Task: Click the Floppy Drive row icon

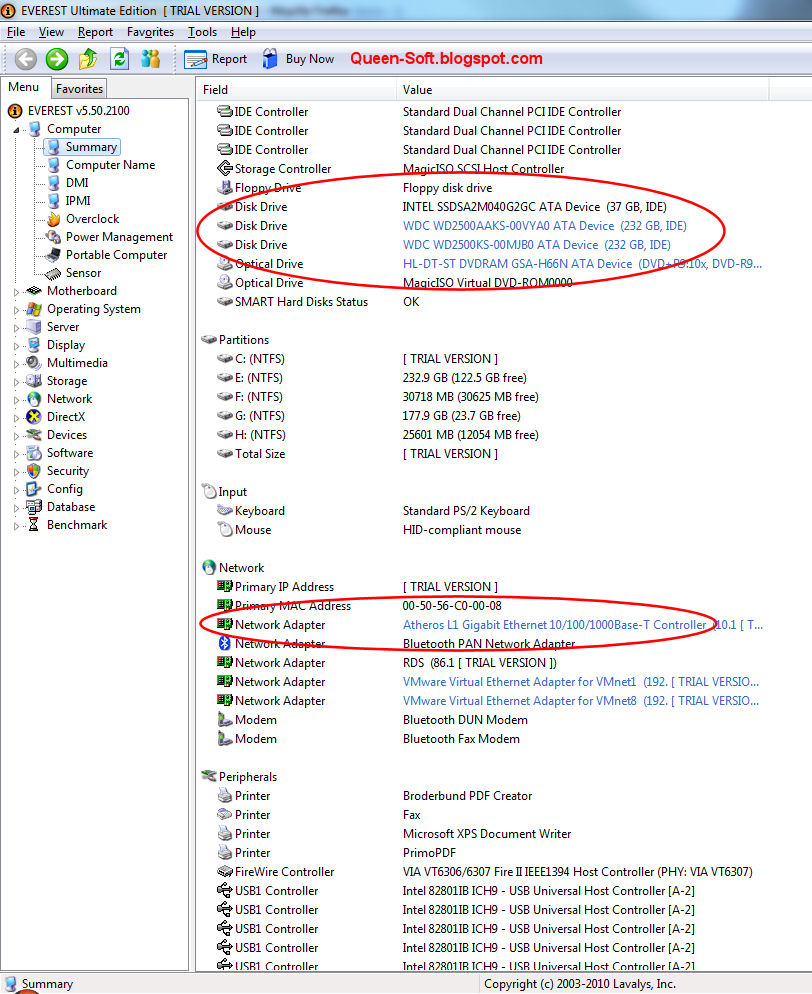Action: click(x=225, y=188)
